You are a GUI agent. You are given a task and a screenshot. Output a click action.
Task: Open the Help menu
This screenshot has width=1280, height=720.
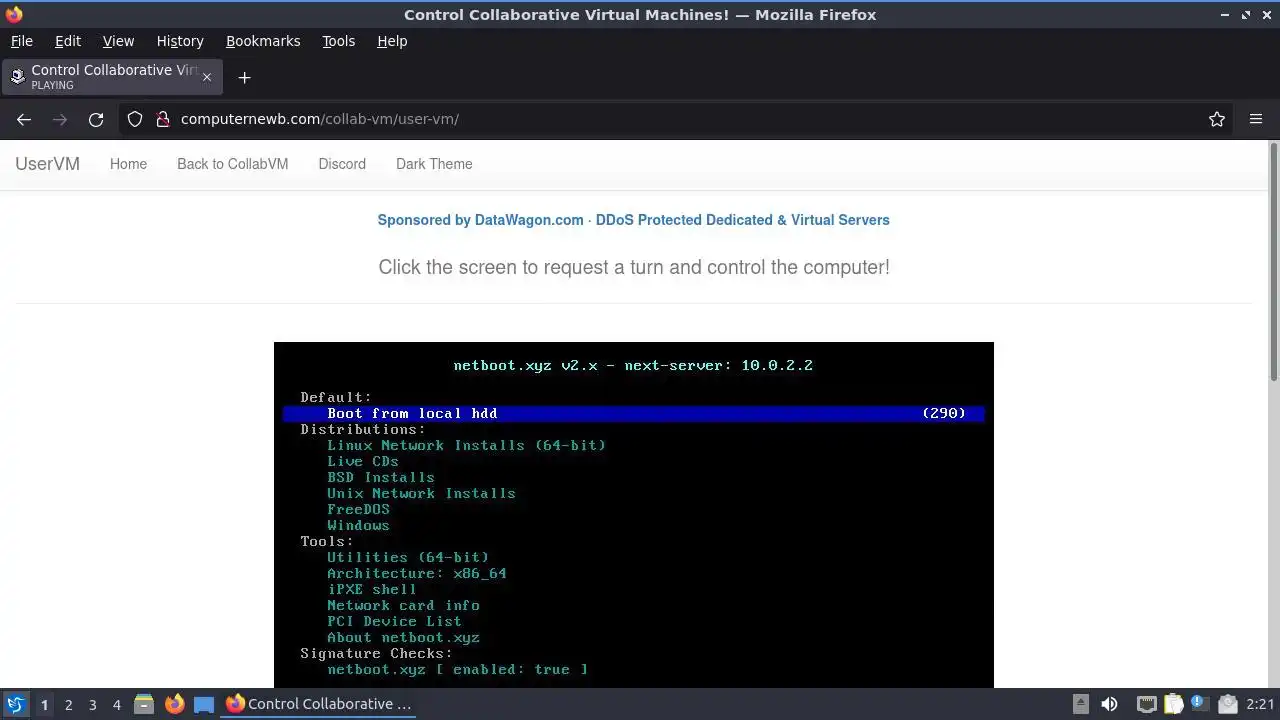[x=392, y=41]
